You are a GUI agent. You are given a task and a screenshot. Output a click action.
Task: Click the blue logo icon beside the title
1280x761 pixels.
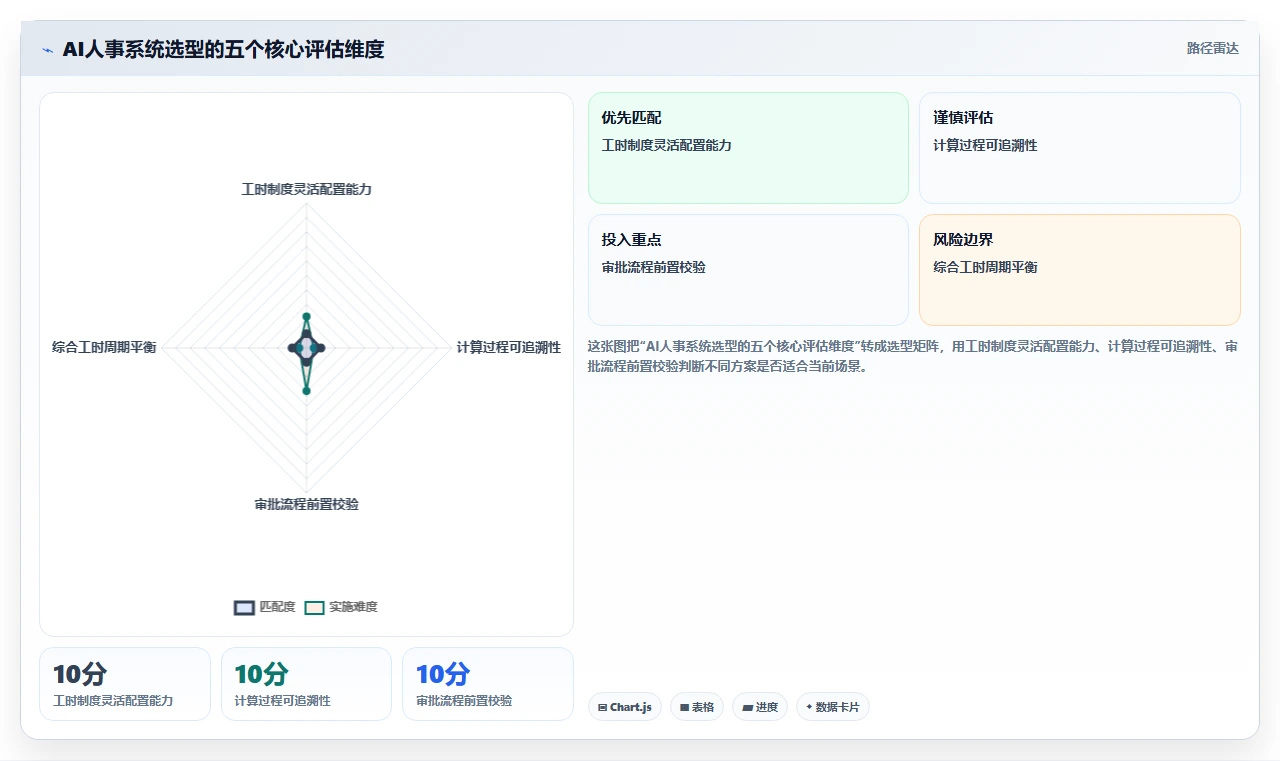(x=48, y=50)
